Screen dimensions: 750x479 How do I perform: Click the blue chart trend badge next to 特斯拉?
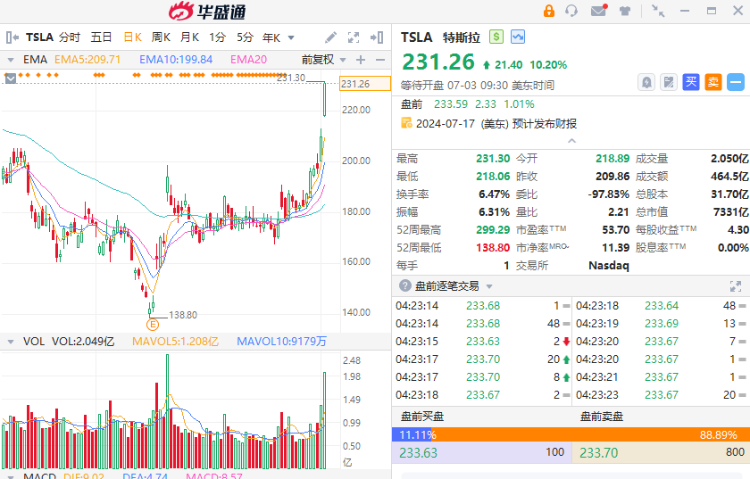(x=518, y=37)
